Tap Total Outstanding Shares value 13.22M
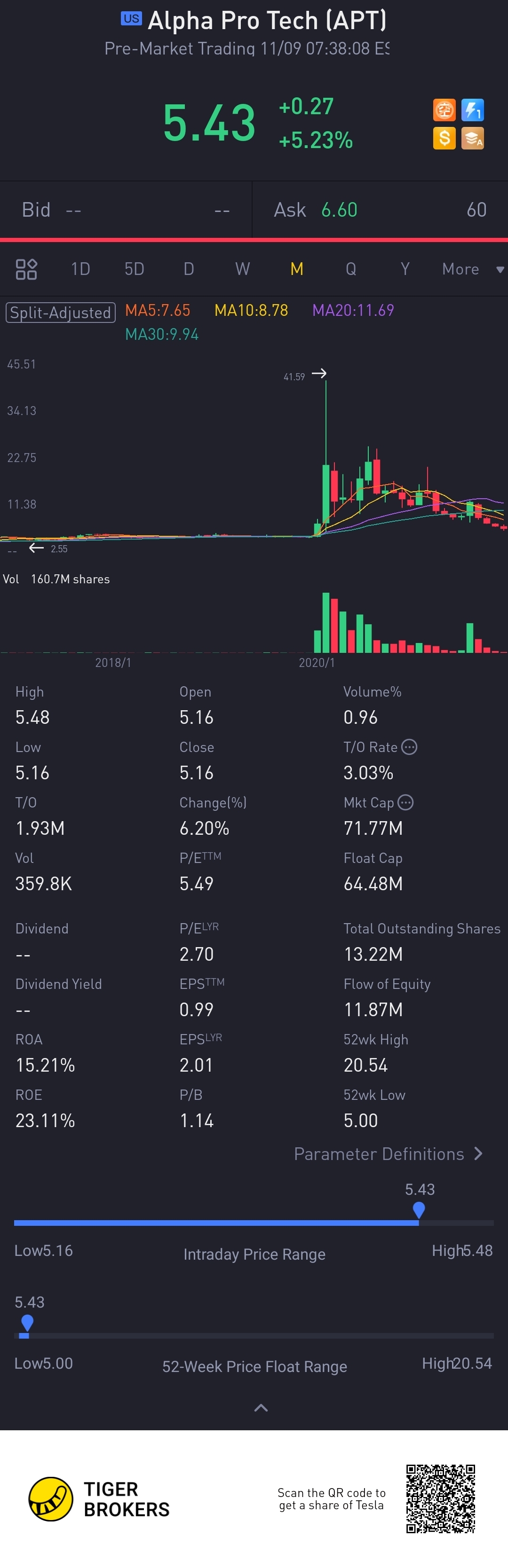The width and height of the screenshot is (508, 1568). (x=373, y=954)
